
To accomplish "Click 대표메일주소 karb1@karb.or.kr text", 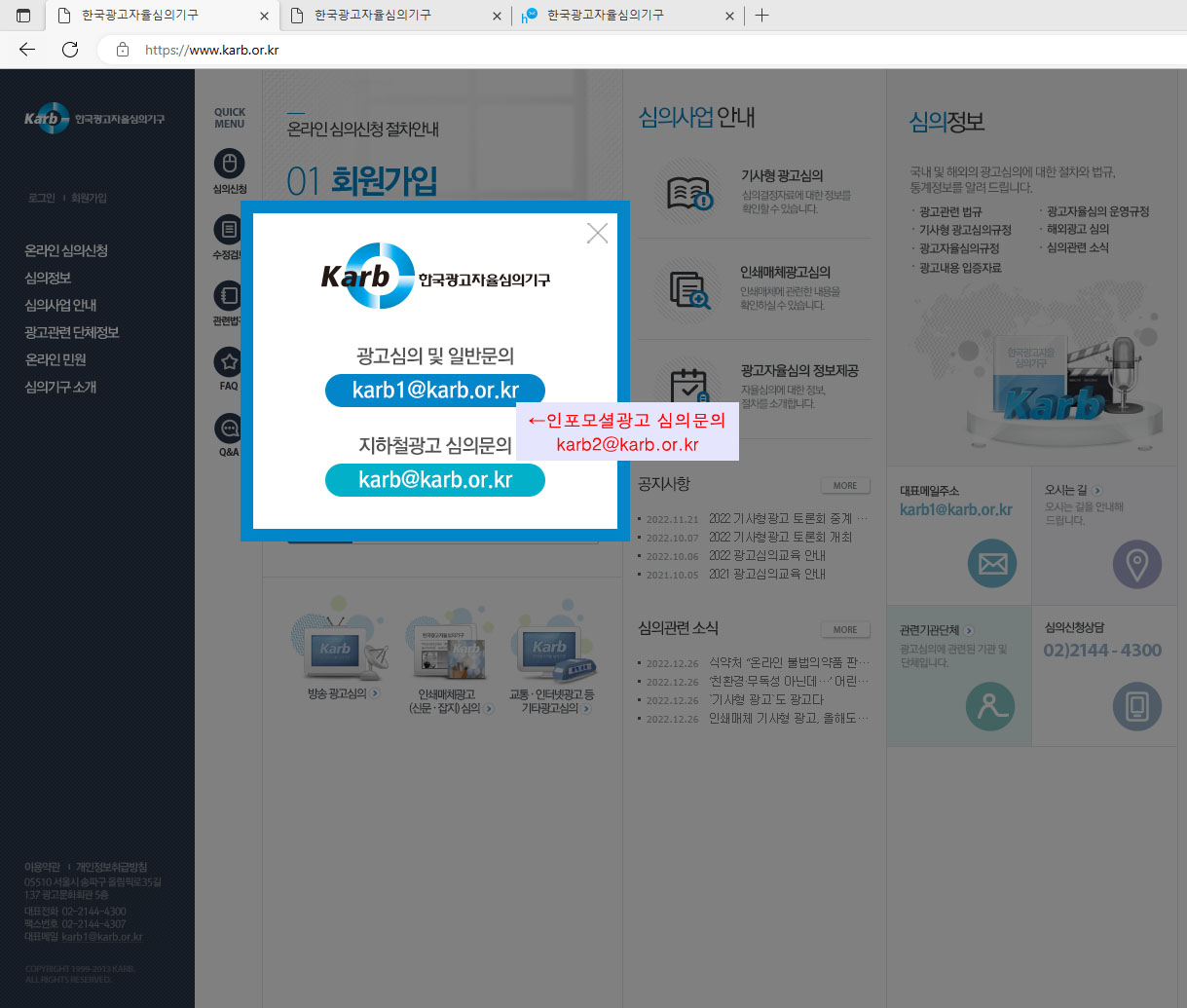I will point(956,509).
